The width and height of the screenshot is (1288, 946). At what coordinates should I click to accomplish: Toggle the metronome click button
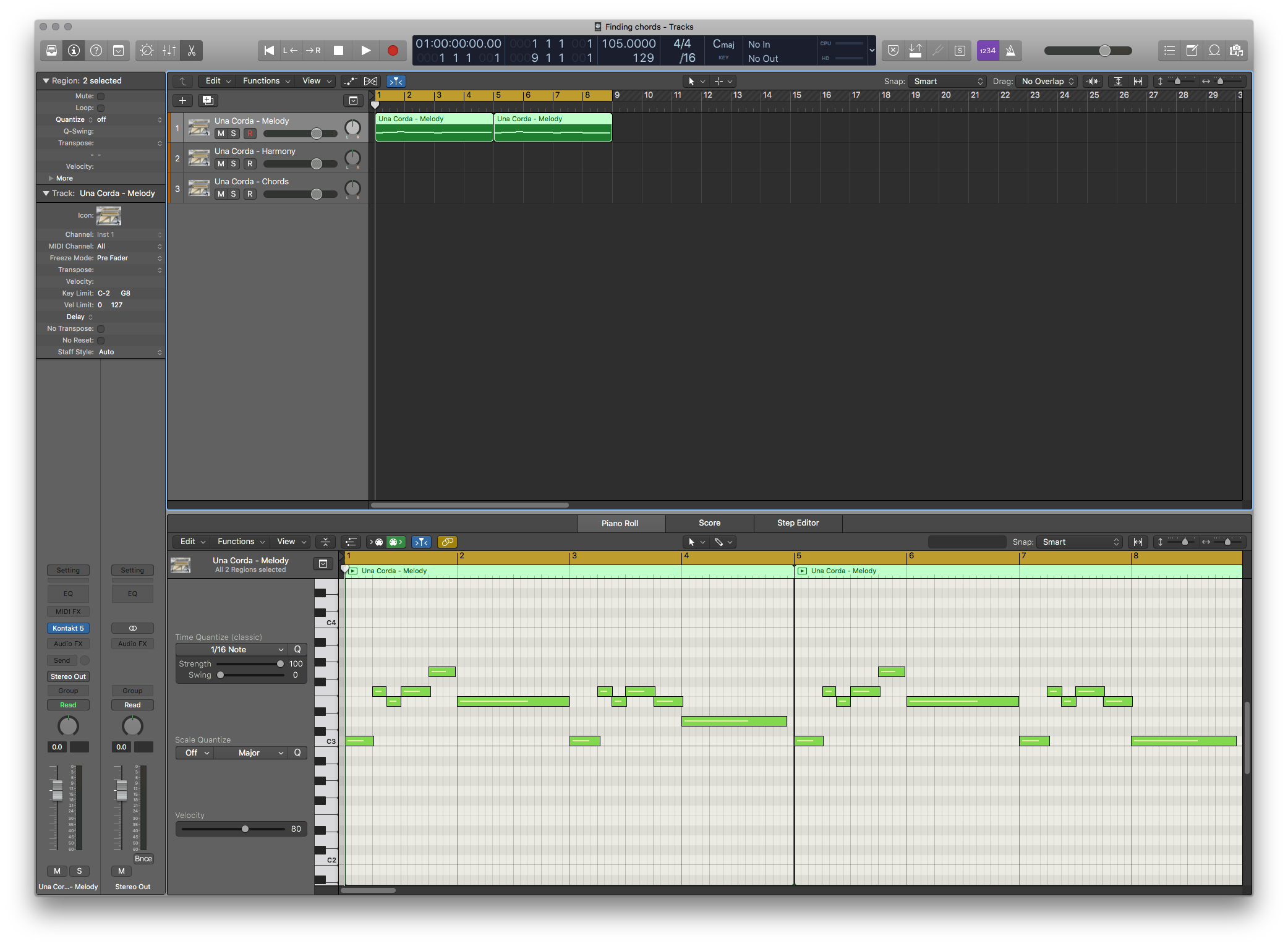pyautogui.click(x=1010, y=51)
